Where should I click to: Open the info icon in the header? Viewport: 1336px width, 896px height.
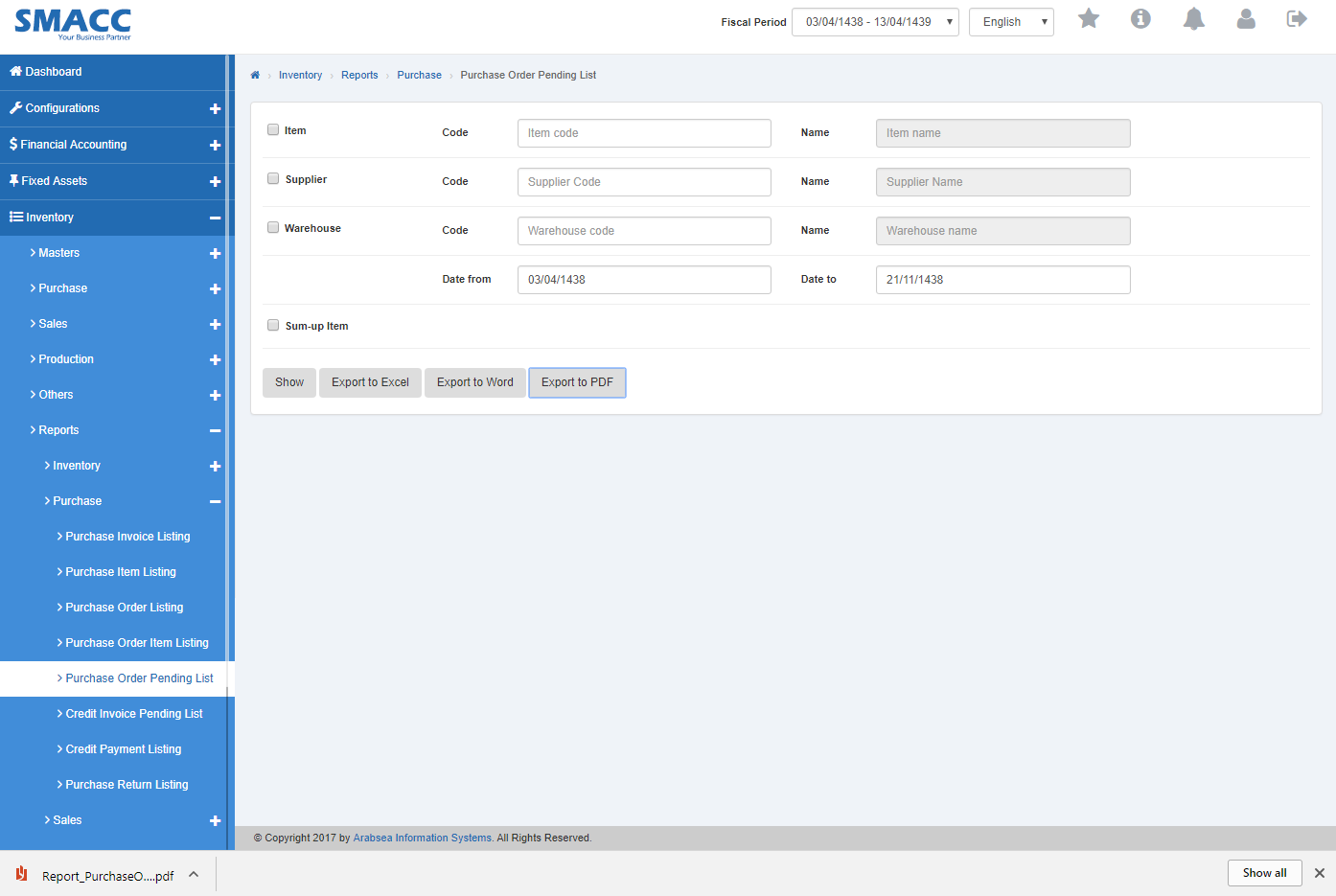tap(1140, 17)
